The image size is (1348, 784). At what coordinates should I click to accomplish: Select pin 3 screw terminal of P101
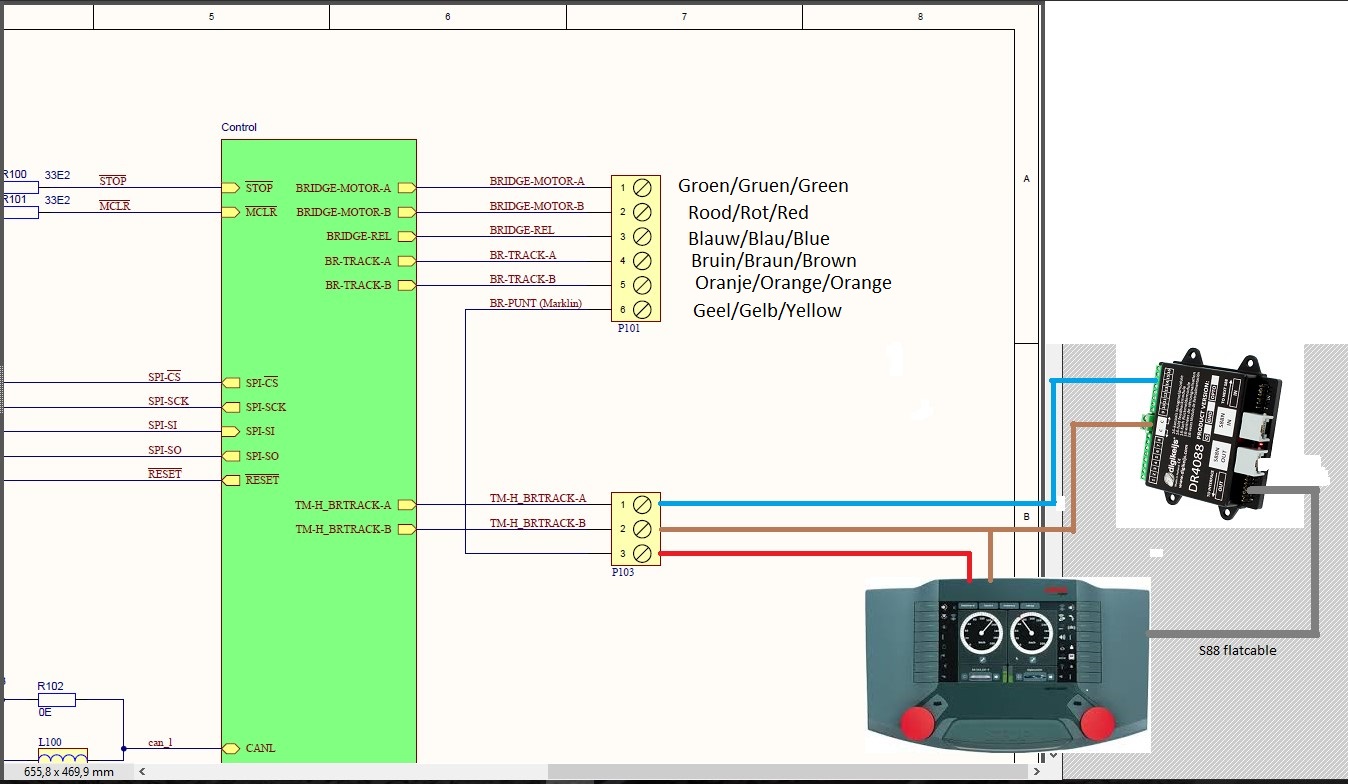643,236
